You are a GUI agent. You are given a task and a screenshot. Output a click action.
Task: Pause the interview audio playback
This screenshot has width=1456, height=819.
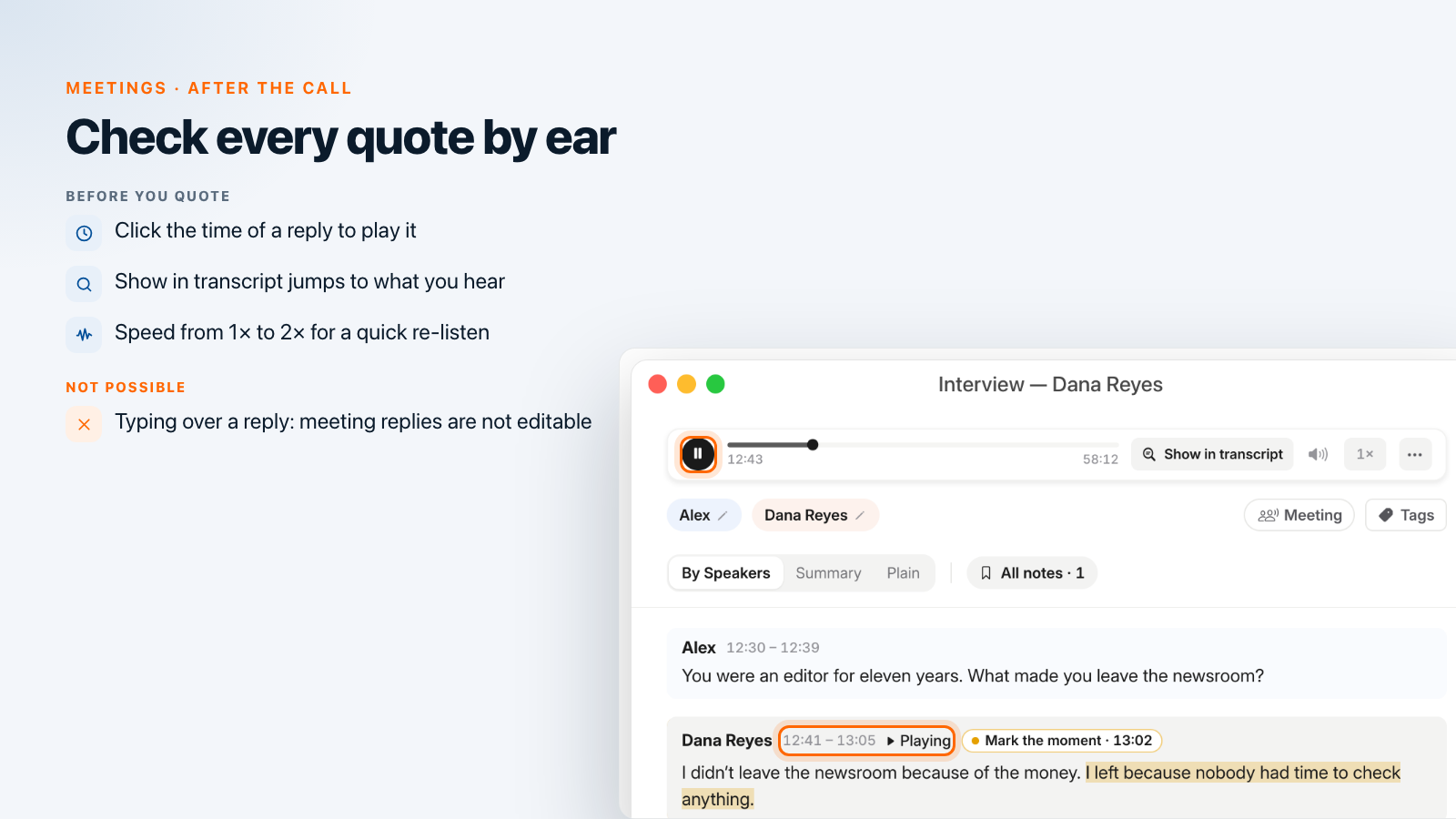click(x=698, y=454)
